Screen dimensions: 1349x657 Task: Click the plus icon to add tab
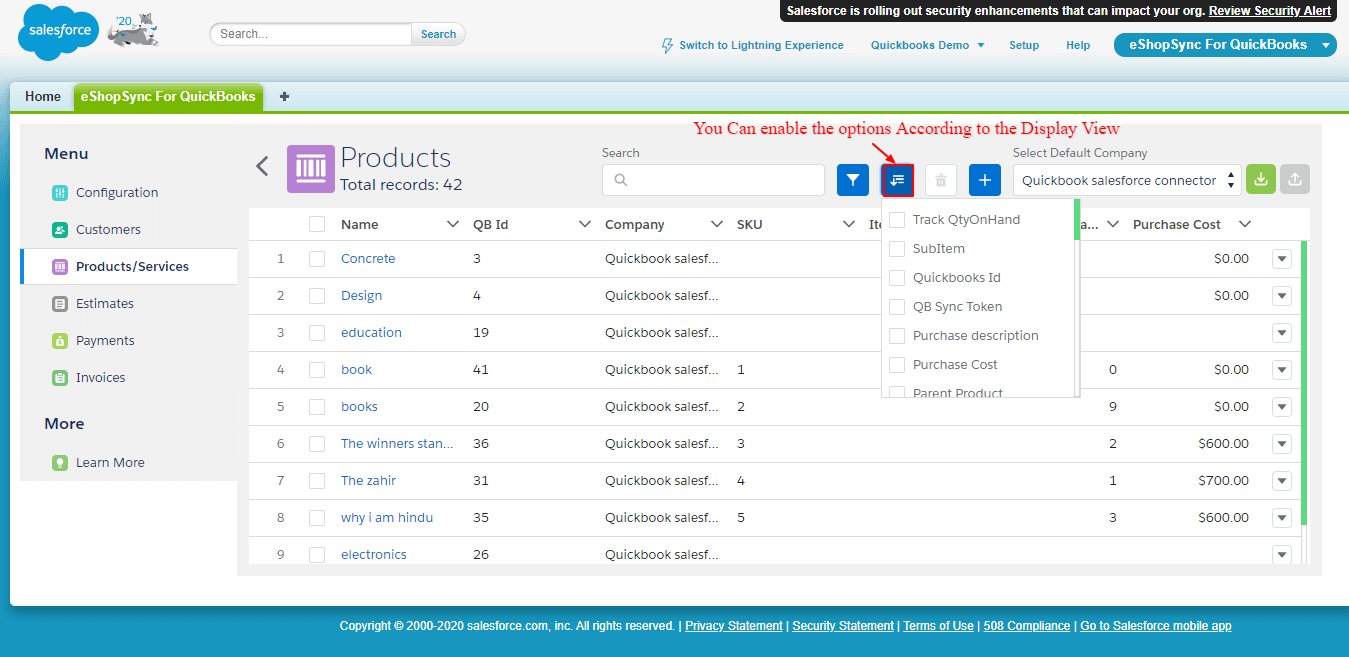pyautogui.click(x=284, y=97)
